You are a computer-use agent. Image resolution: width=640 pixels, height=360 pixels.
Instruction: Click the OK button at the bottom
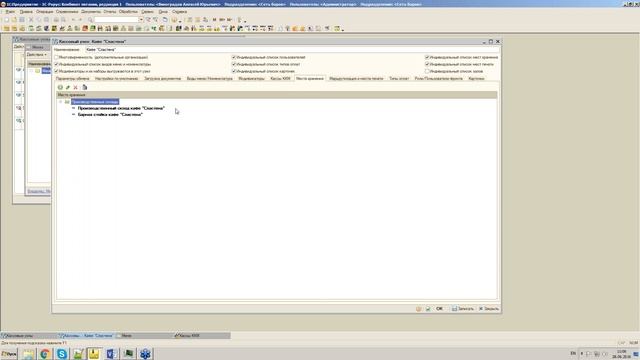(x=440, y=309)
